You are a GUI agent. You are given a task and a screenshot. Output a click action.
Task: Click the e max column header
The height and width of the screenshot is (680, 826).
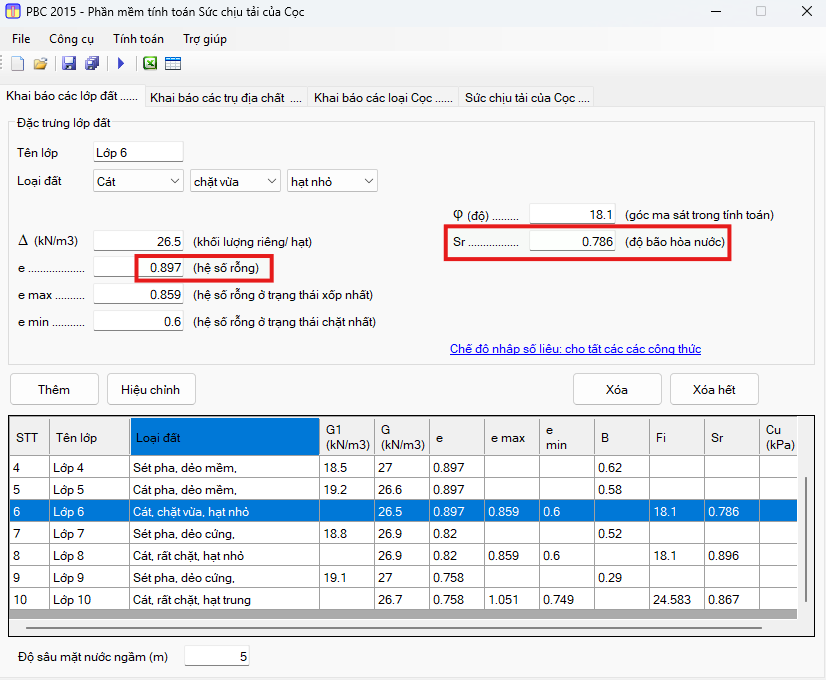coord(512,437)
